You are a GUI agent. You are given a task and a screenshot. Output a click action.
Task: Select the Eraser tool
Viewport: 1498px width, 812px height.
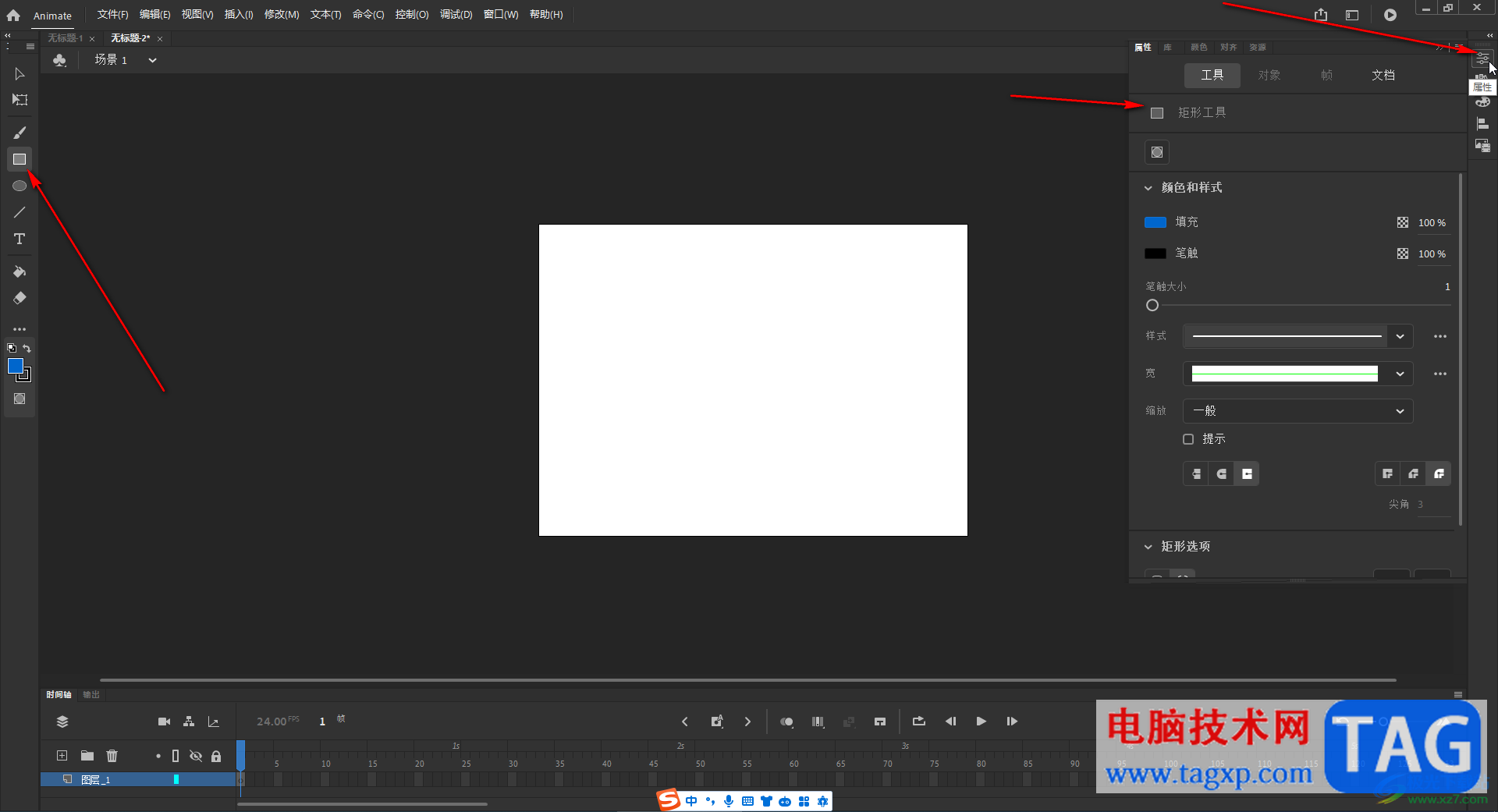point(20,298)
